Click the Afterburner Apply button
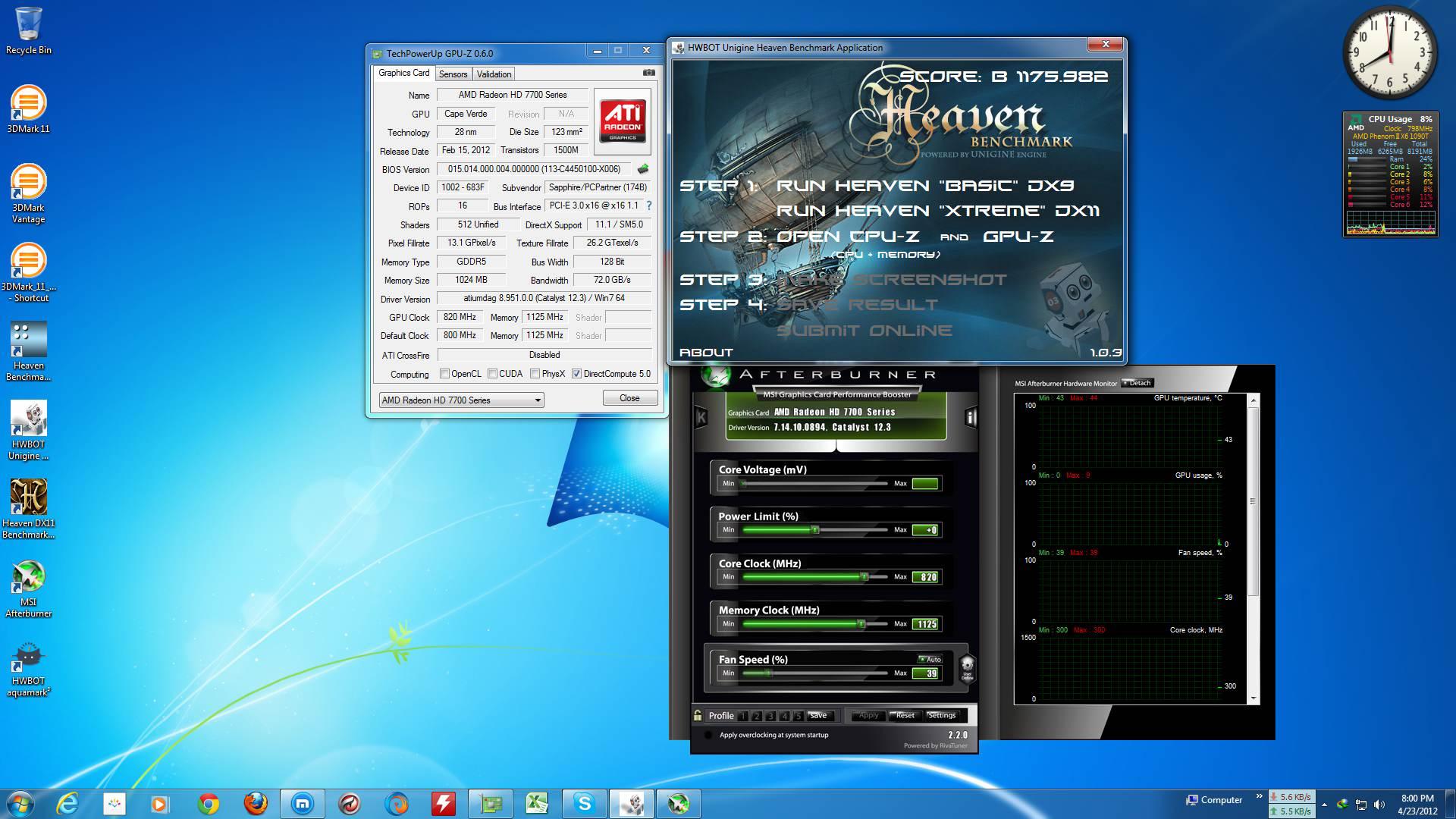 pos(868,715)
